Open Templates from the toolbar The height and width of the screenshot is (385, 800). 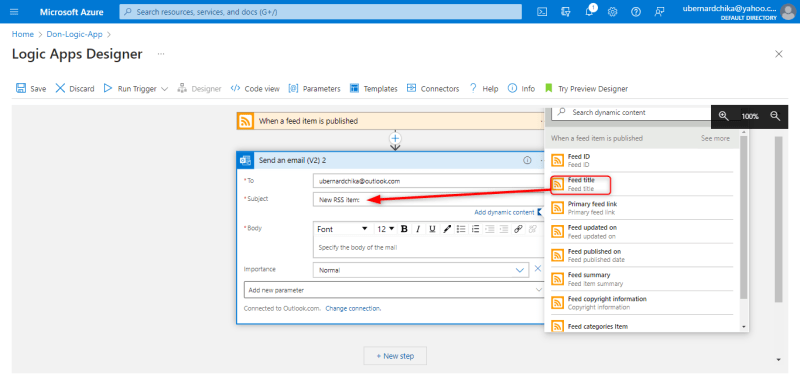coord(373,88)
